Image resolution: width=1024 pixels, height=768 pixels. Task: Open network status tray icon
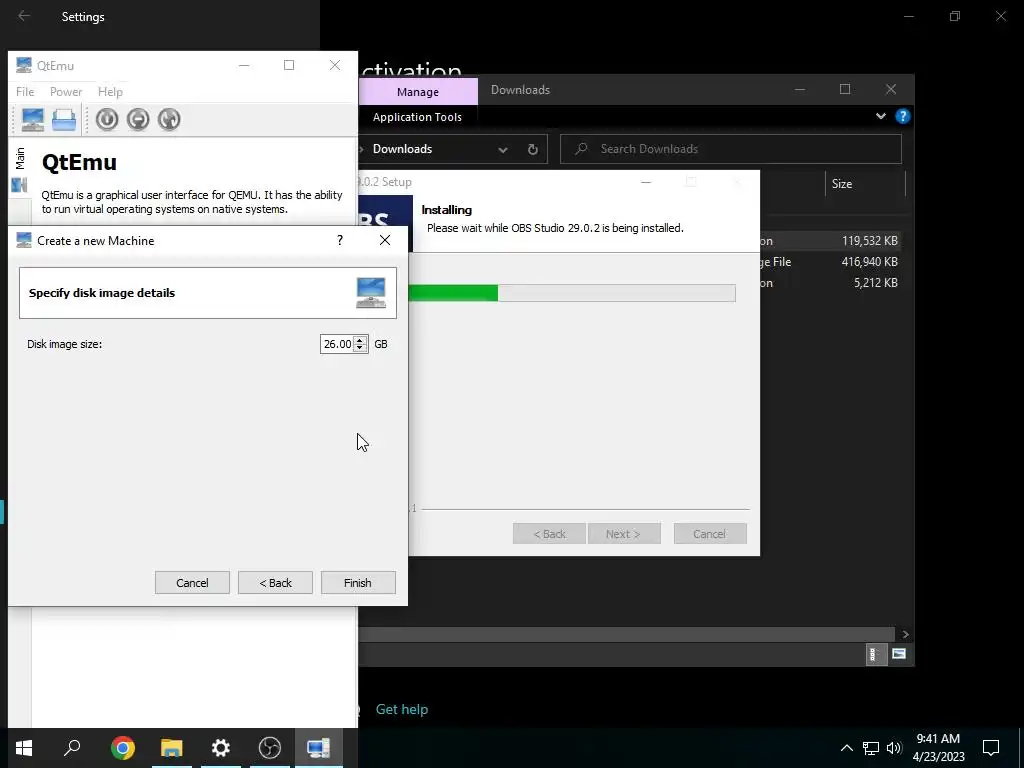point(871,748)
